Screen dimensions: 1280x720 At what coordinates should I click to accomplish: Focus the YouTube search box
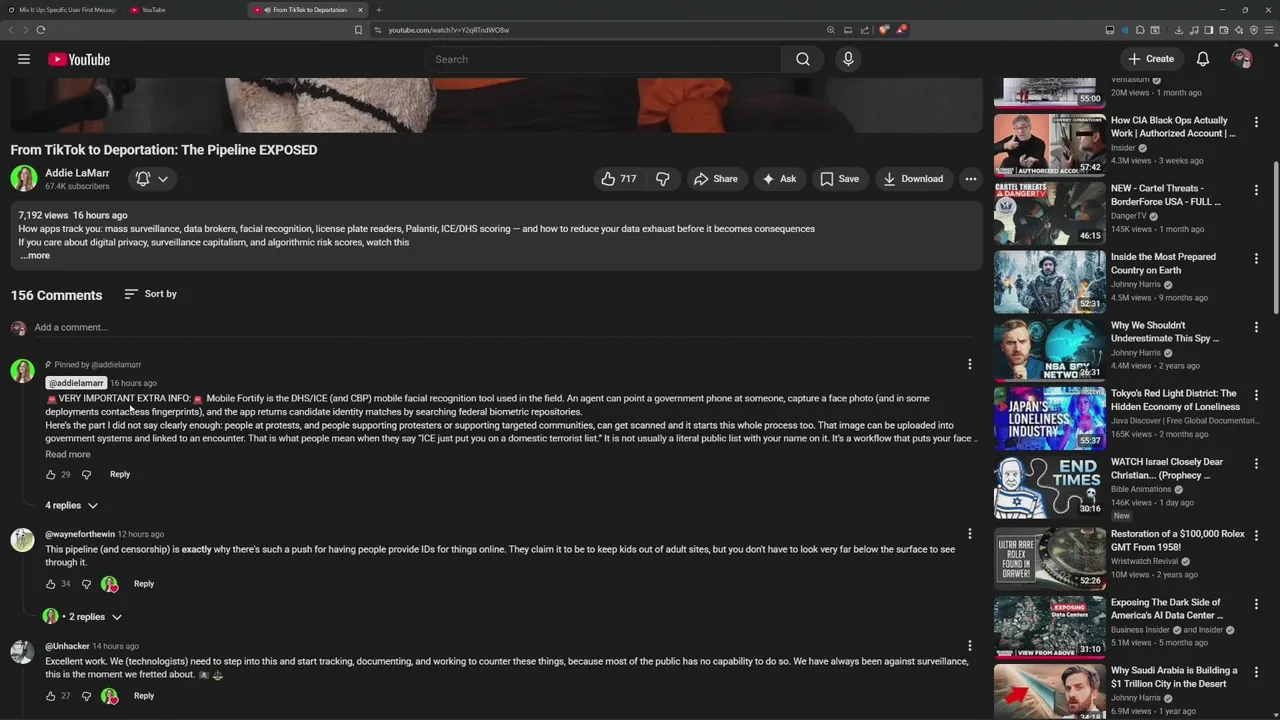(603, 59)
